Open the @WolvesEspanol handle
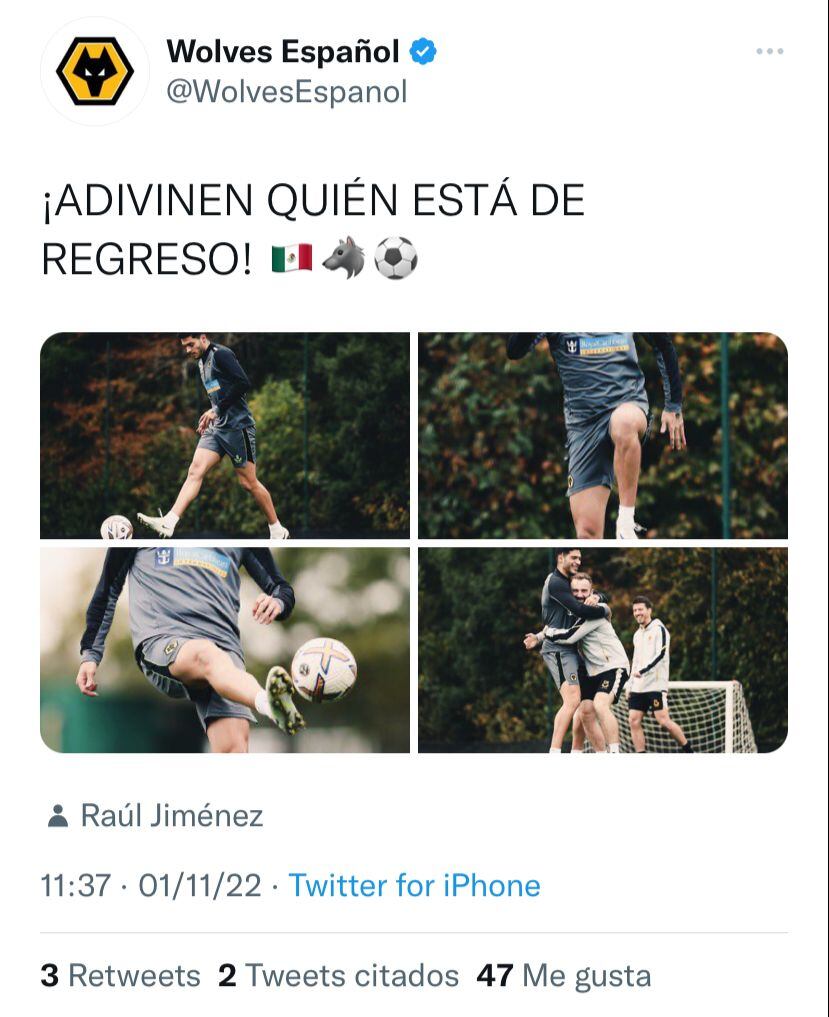829x1017 pixels. click(x=287, y=91)
